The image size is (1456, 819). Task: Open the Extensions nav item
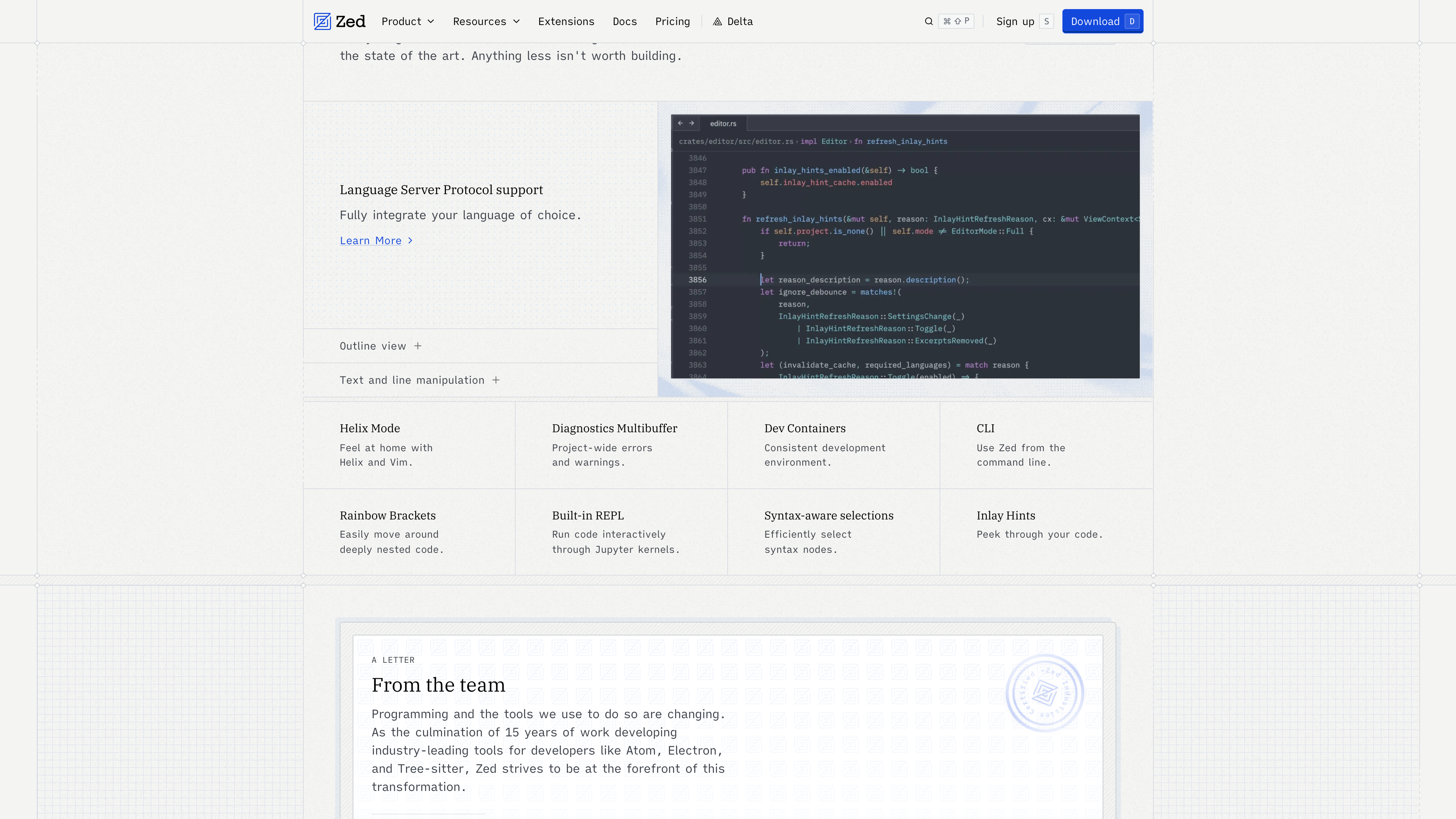pos(566,22)
